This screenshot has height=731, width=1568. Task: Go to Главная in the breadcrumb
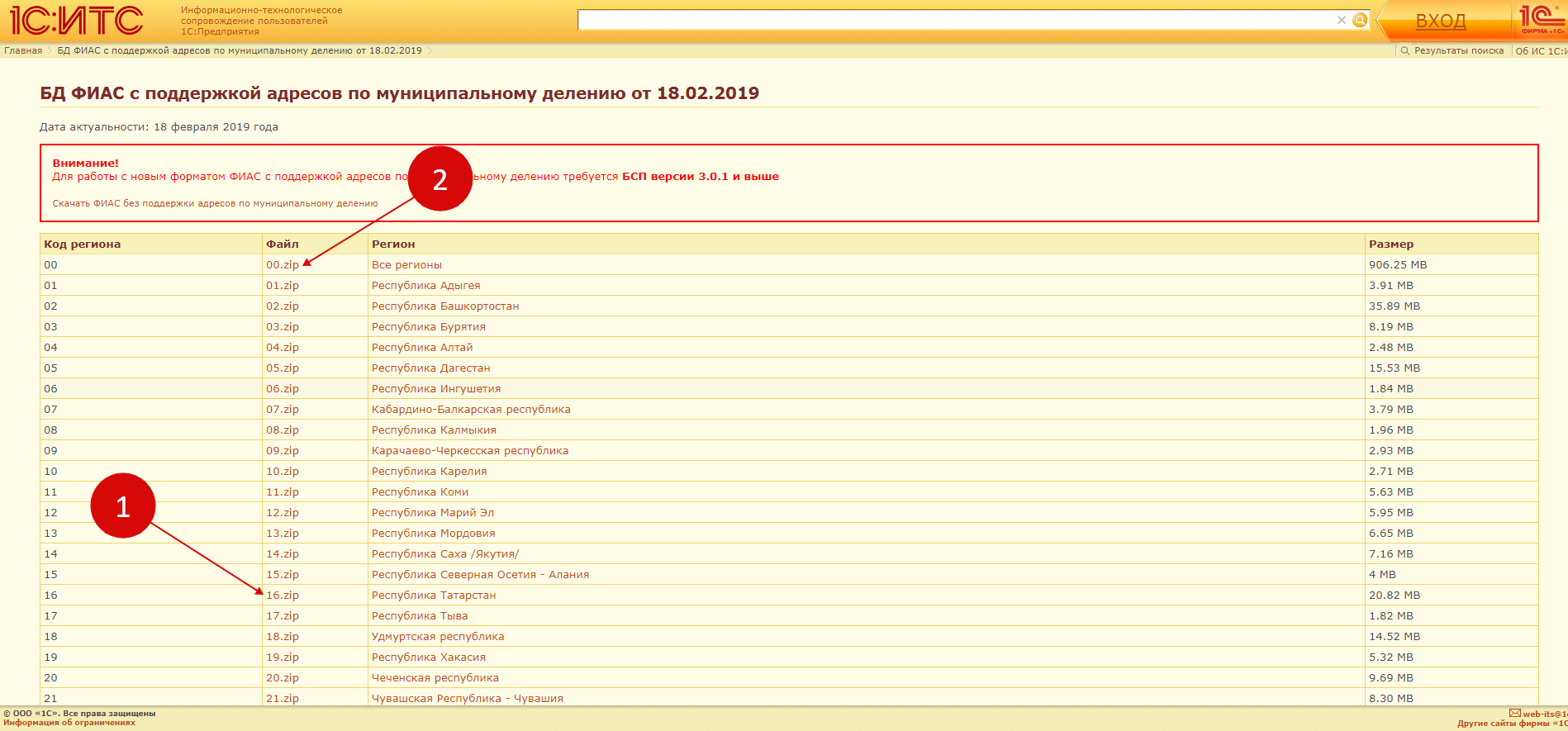click(x=23, y=51)
